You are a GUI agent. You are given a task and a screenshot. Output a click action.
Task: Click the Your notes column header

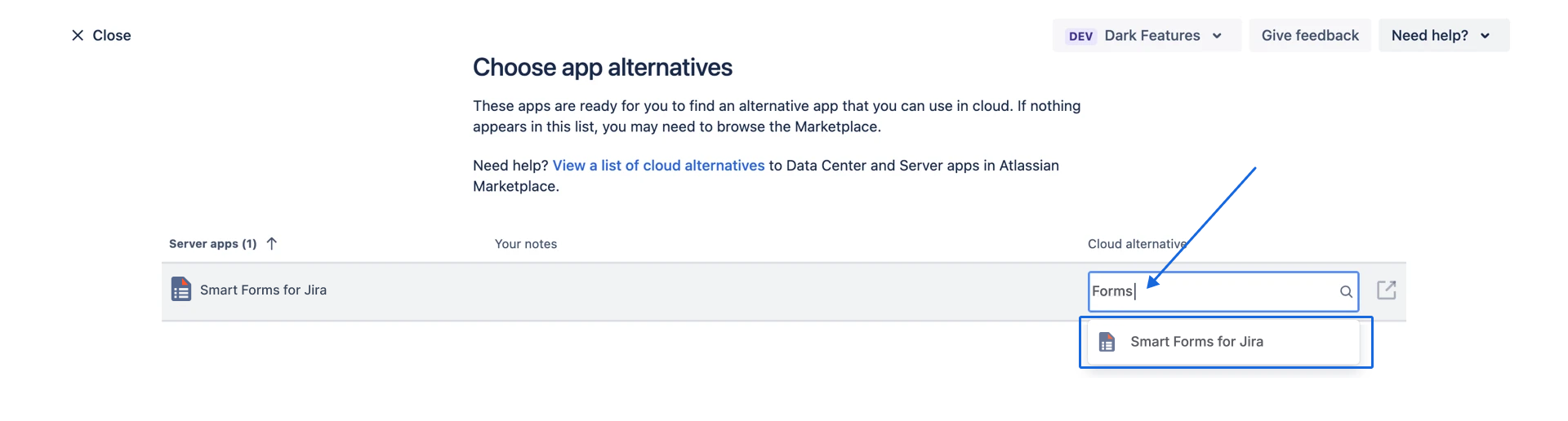(x=526, y=244)
